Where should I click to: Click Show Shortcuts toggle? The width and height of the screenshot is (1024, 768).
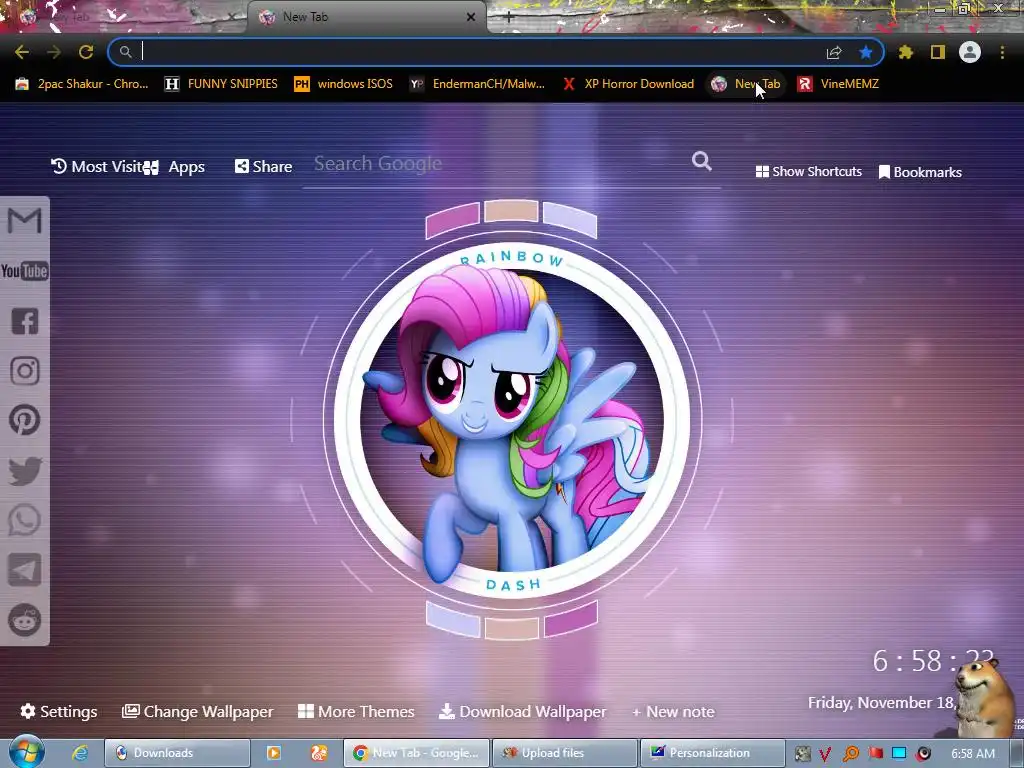tap(808, 172)
